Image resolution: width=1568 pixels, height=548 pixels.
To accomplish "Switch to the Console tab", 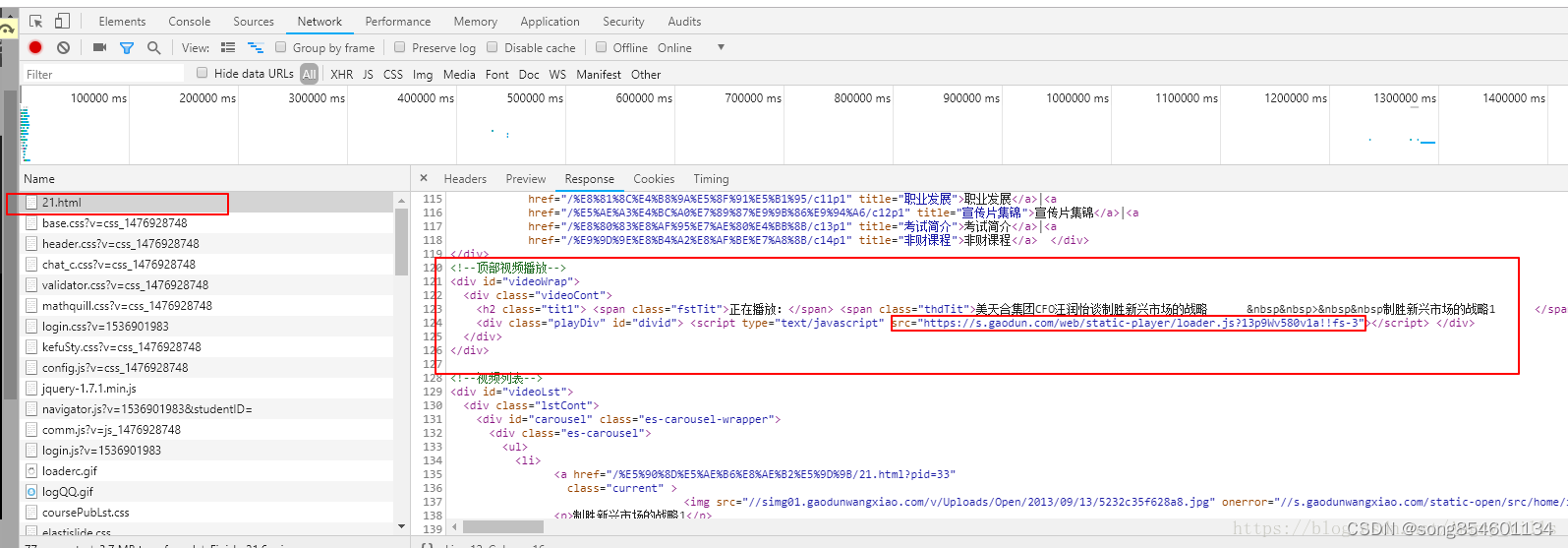I will [190, 21].
